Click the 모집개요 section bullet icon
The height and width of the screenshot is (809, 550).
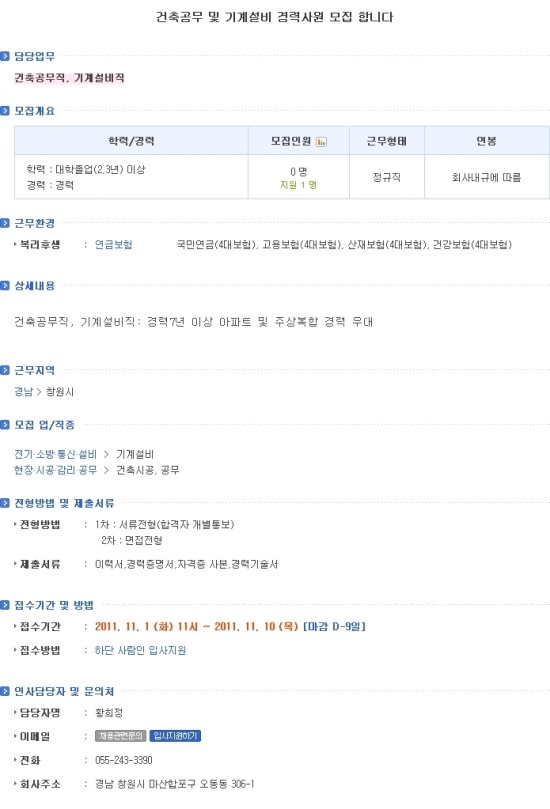coord(5,111)
